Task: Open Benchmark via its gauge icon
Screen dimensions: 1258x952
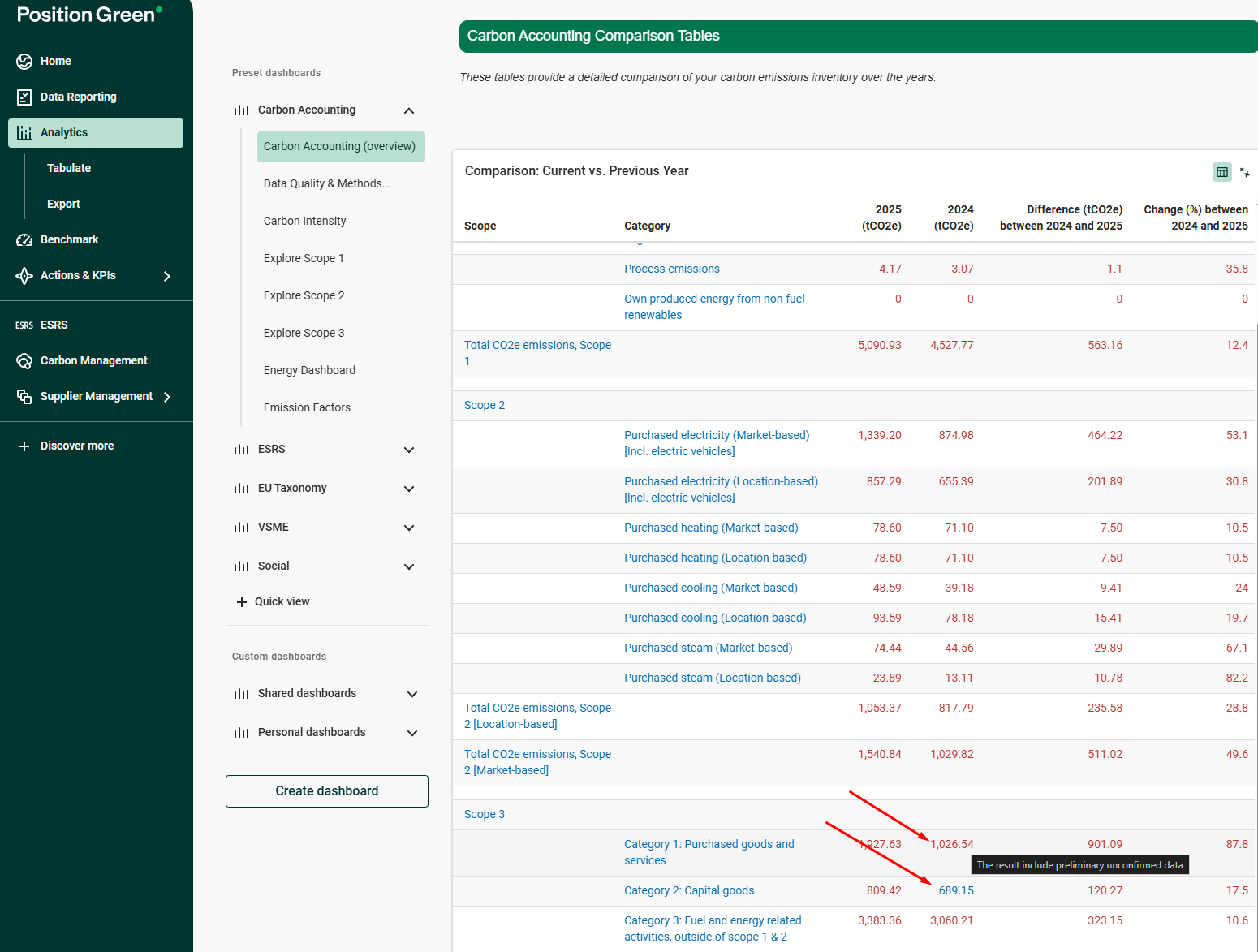Action: [24, 240]
